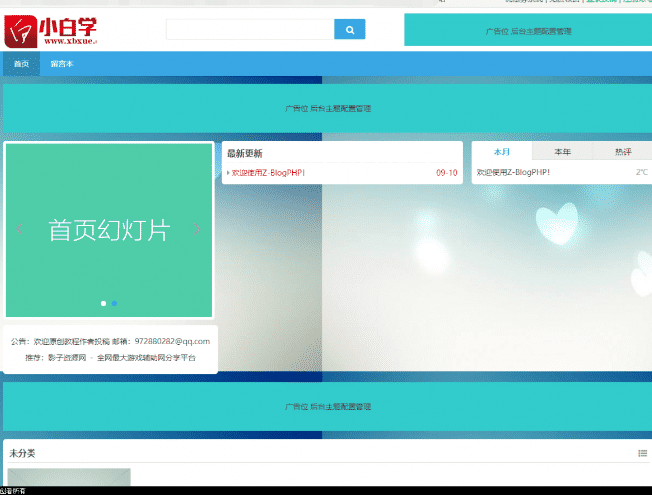
Task: Open 欢迎使用Z-BlogPHP! entry in ranking list
Action: point(513,172)
